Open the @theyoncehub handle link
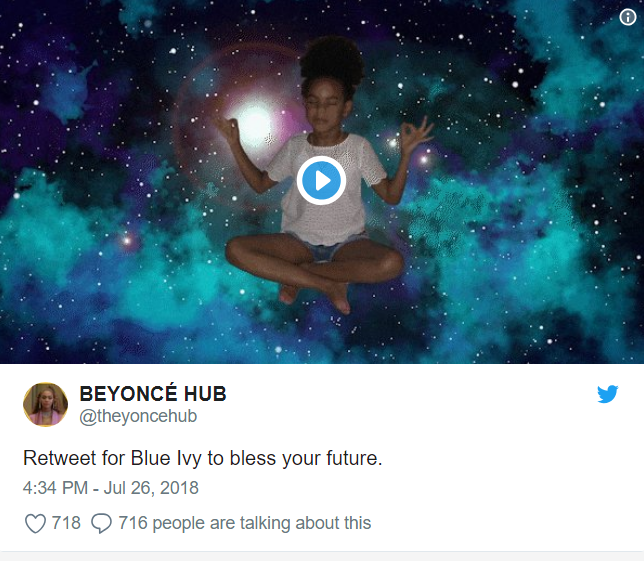This screenshot has width=644, height=561. [138, 416]
